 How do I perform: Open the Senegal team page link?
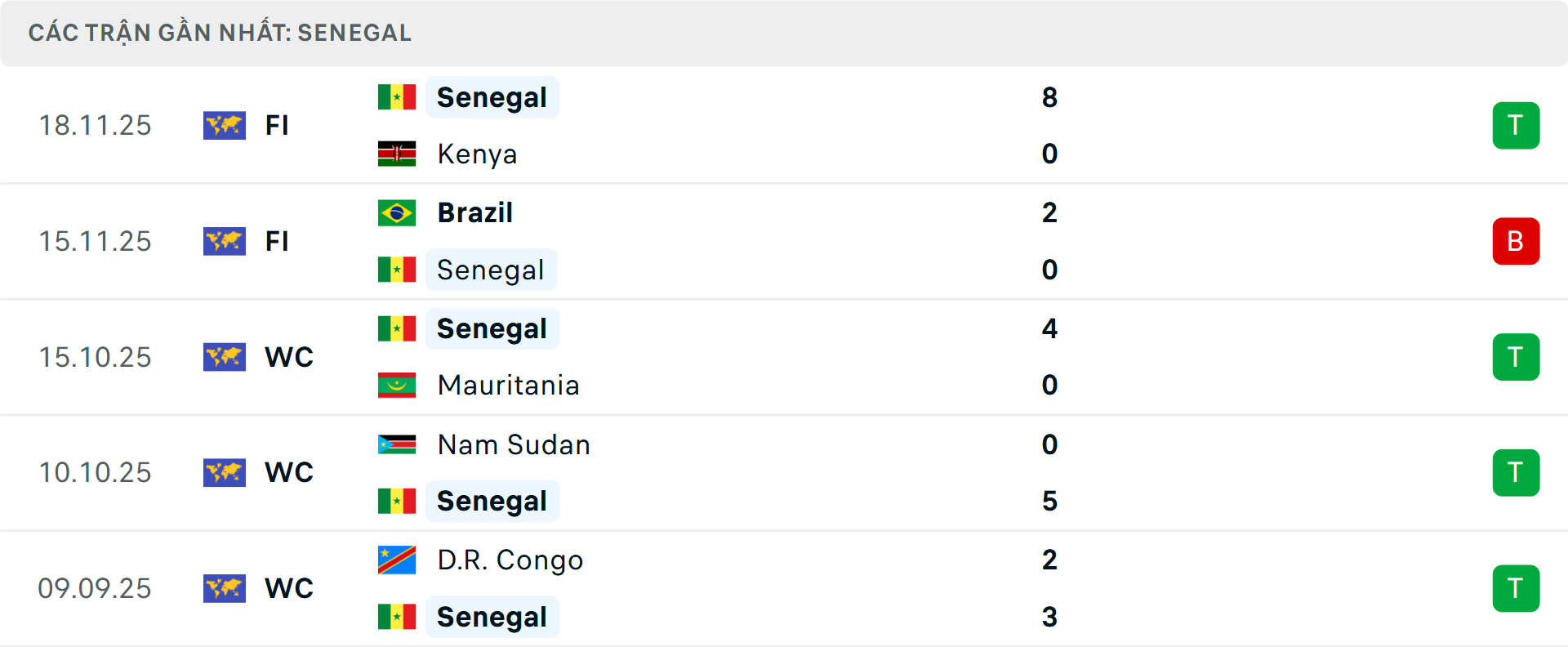coord(492,96)
